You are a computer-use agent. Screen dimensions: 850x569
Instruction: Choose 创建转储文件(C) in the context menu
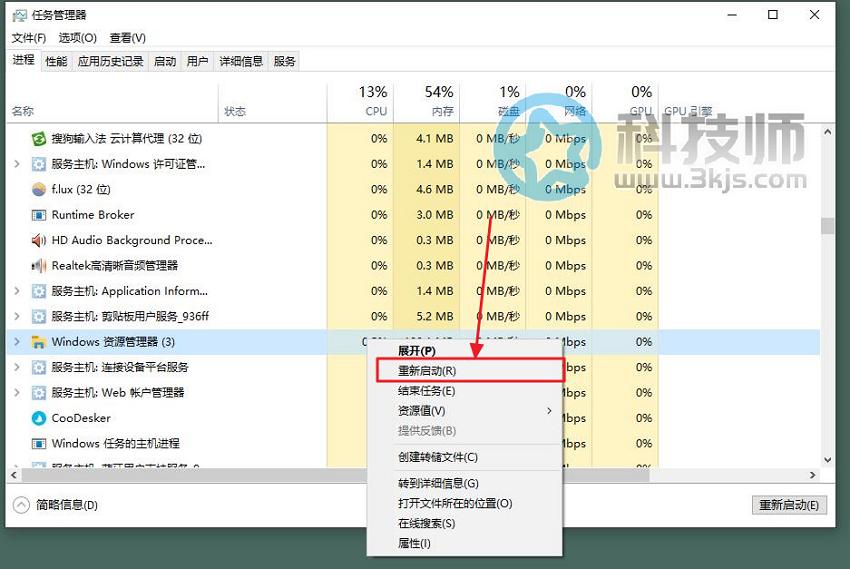464,457
